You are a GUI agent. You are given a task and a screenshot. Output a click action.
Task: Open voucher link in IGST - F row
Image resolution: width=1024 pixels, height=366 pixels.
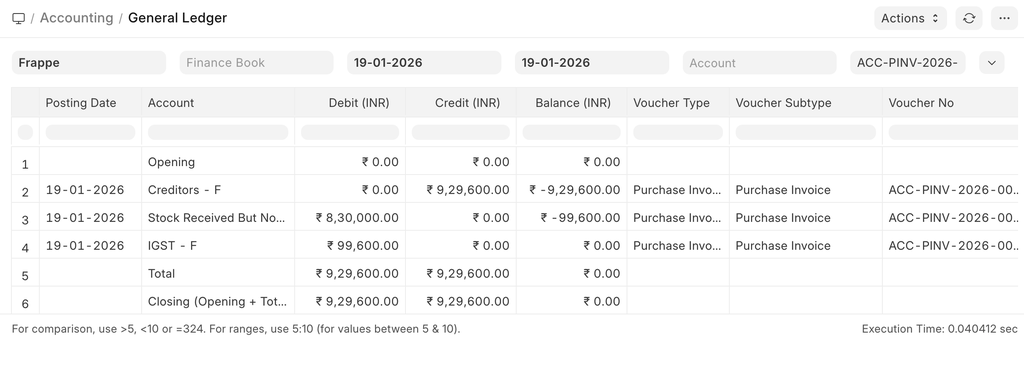953,246
